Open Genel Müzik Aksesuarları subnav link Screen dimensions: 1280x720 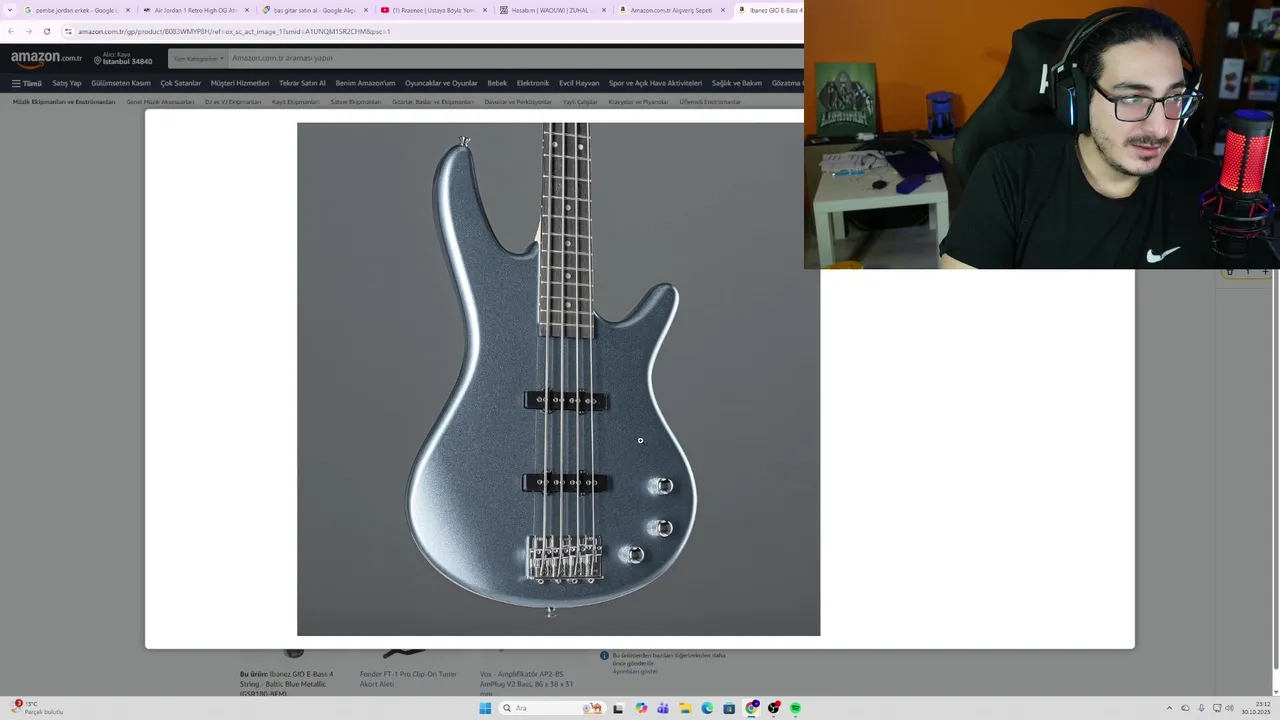tap(160, 102)
